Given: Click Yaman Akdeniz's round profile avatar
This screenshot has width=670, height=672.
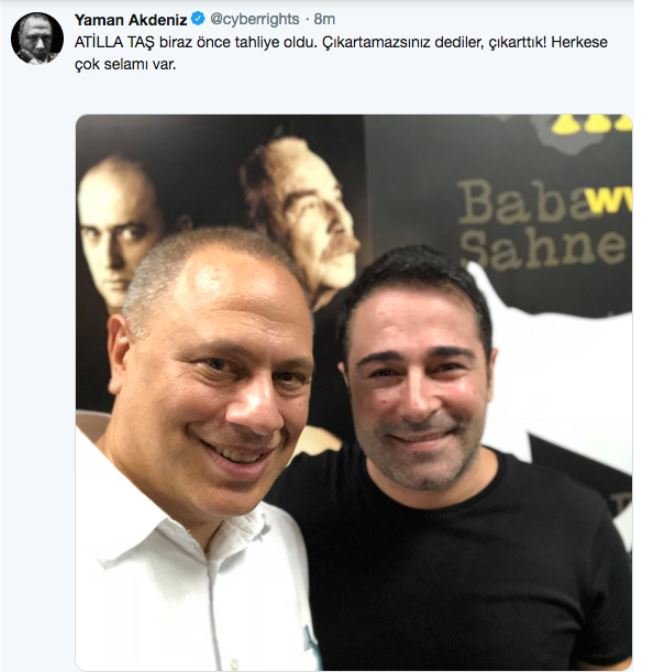Looking at the screenshot, I should pos(37,38).
